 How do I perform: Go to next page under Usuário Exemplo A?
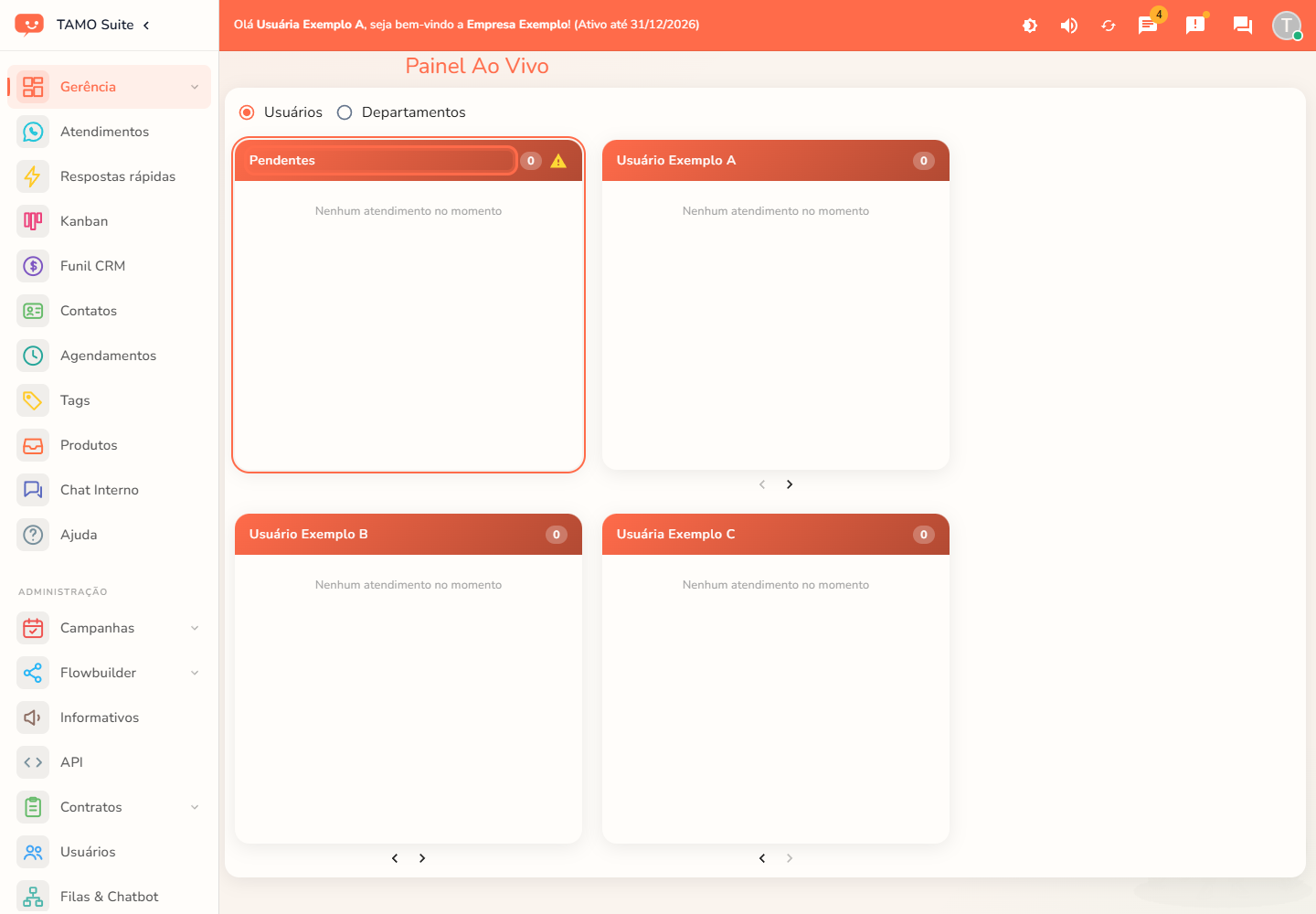[790, 484]
